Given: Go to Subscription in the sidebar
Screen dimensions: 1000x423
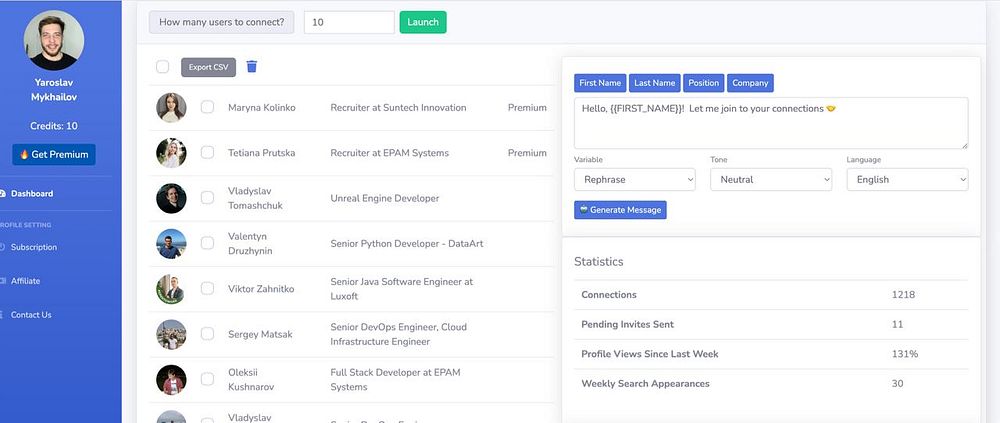Looking at the screenshot, I should pos(34,247).
